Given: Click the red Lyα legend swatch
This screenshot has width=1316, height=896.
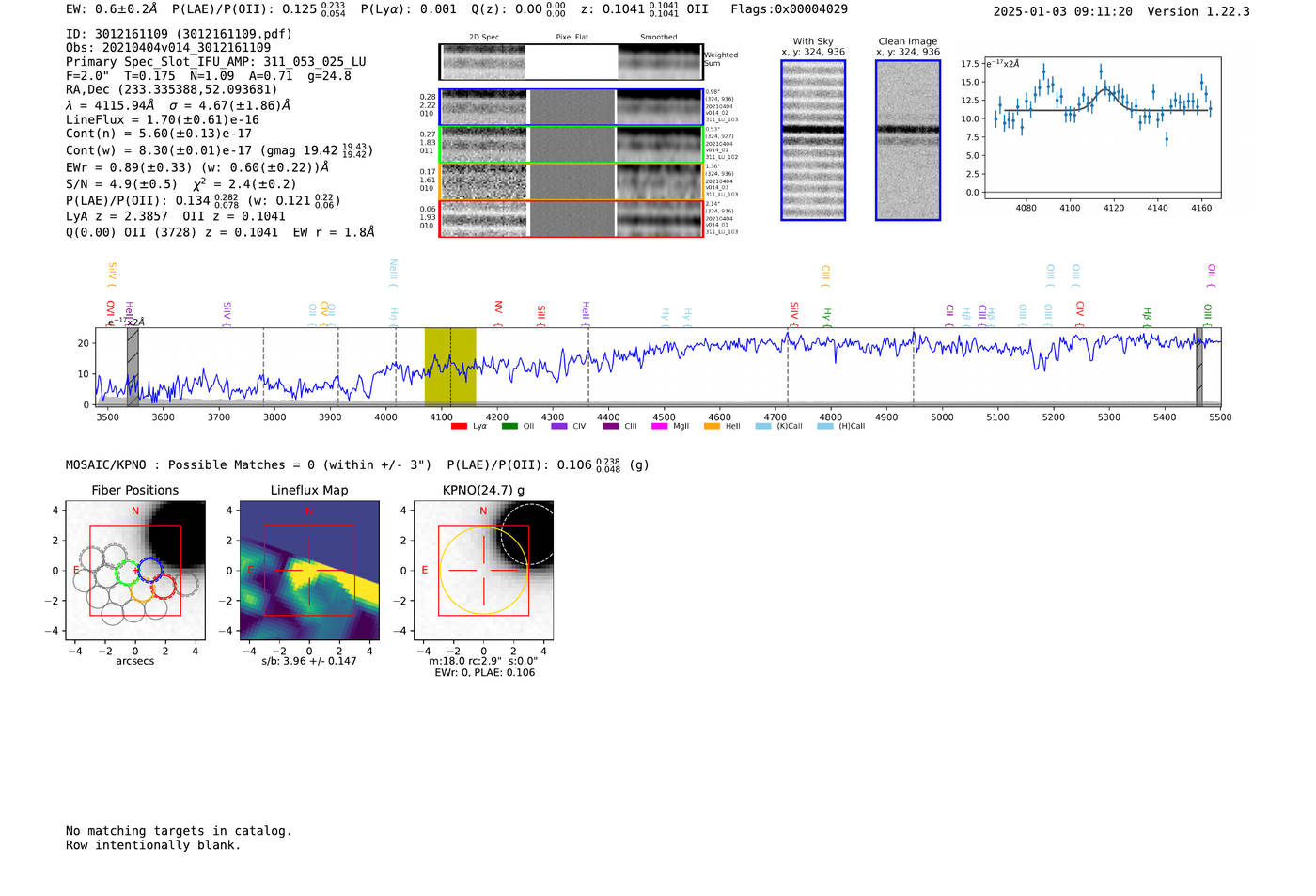Looking at the screenshot, I should tap(459, 427).
